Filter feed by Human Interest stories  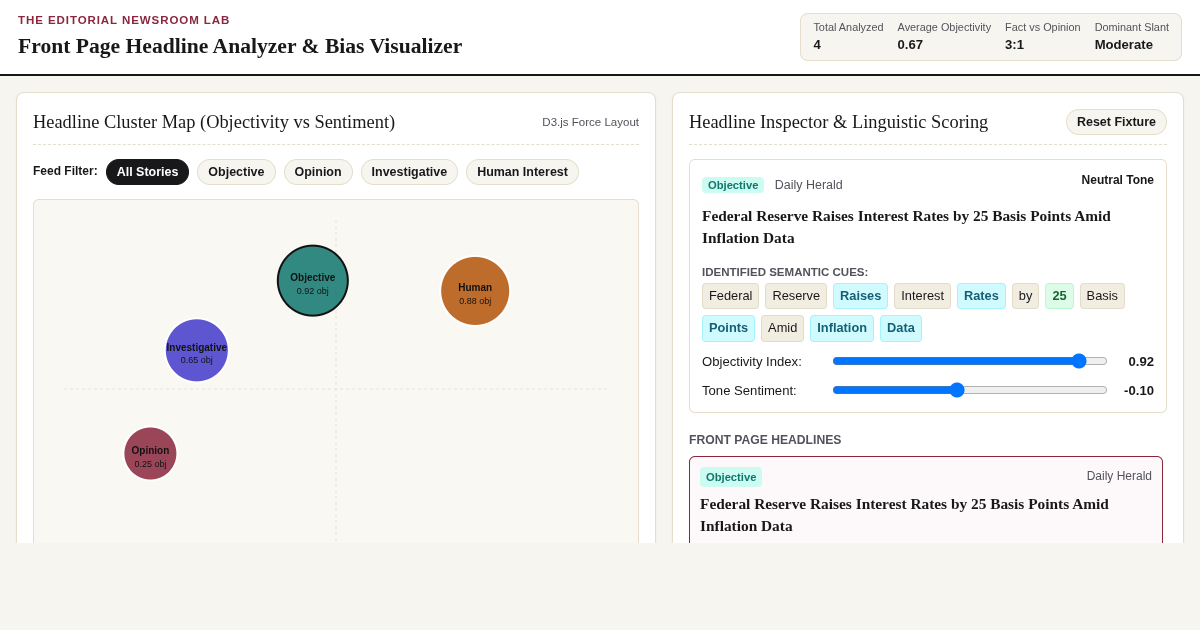click(x=522, y=172)
